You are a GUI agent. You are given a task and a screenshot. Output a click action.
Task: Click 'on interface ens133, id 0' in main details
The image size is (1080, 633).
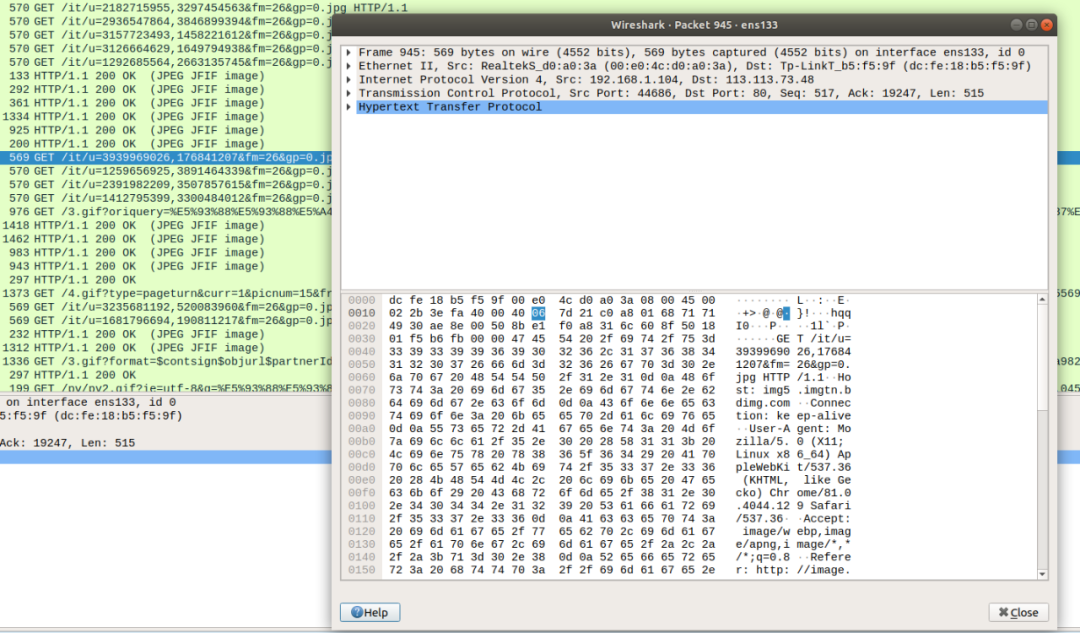click(x=91, y=402)
